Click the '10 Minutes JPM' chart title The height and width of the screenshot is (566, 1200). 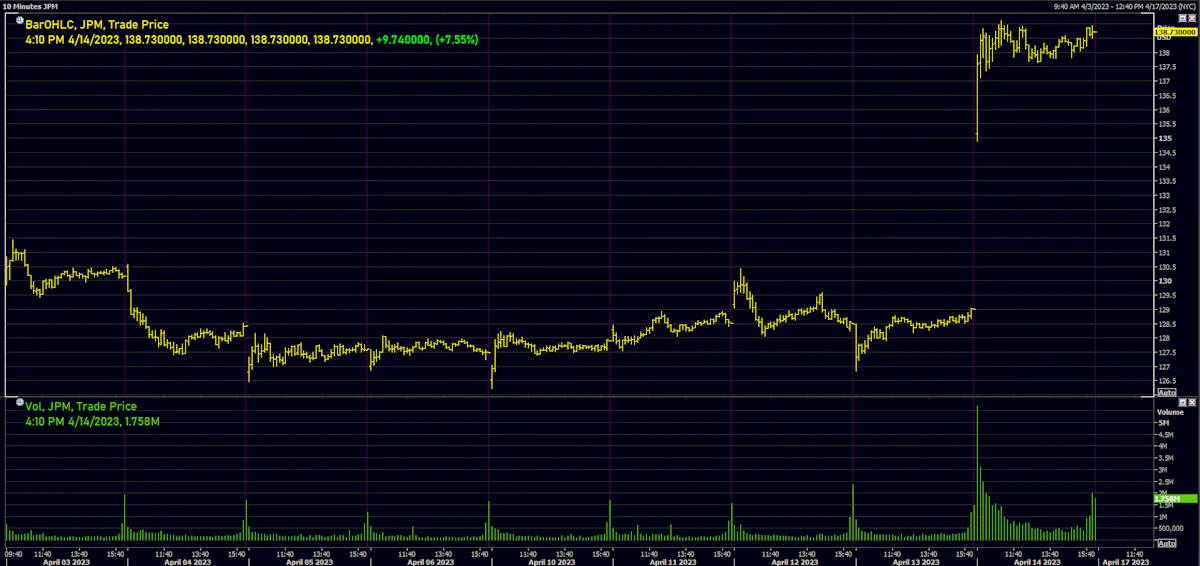(32, 6)
